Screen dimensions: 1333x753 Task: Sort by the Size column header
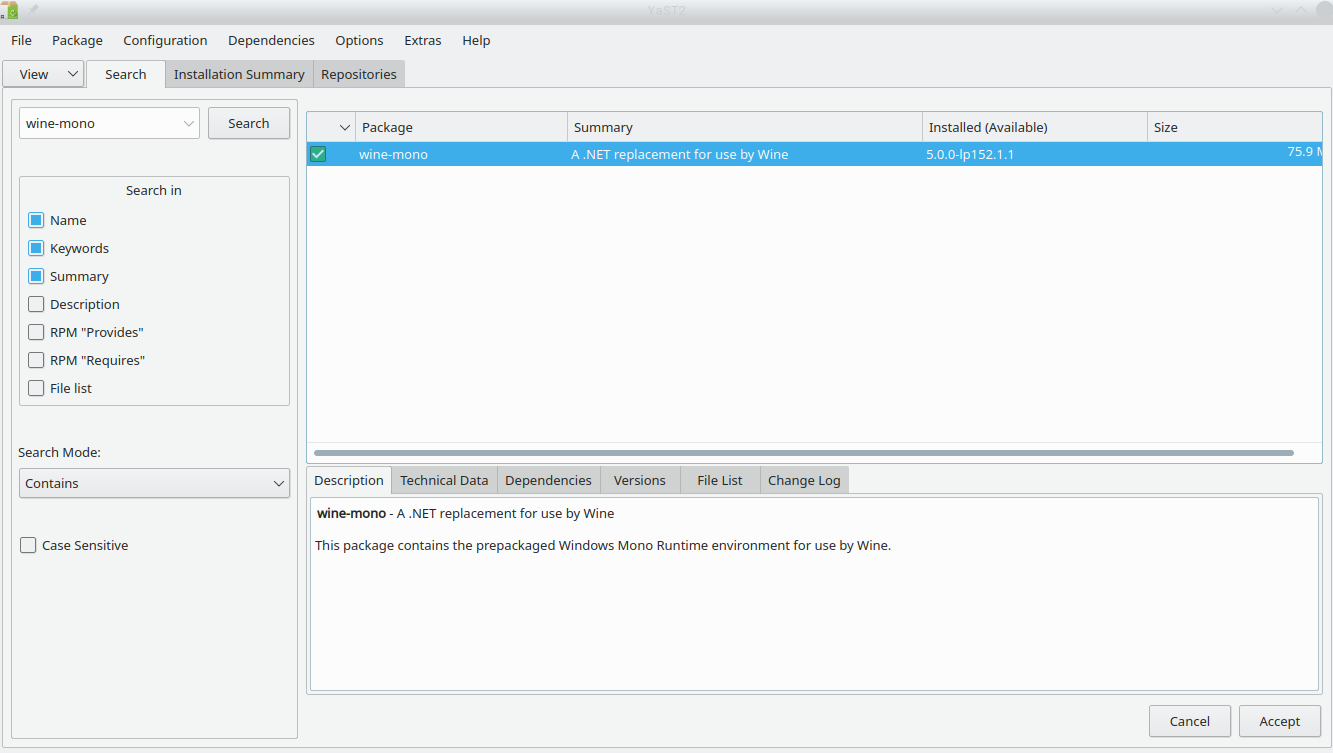coord(1235,127)
